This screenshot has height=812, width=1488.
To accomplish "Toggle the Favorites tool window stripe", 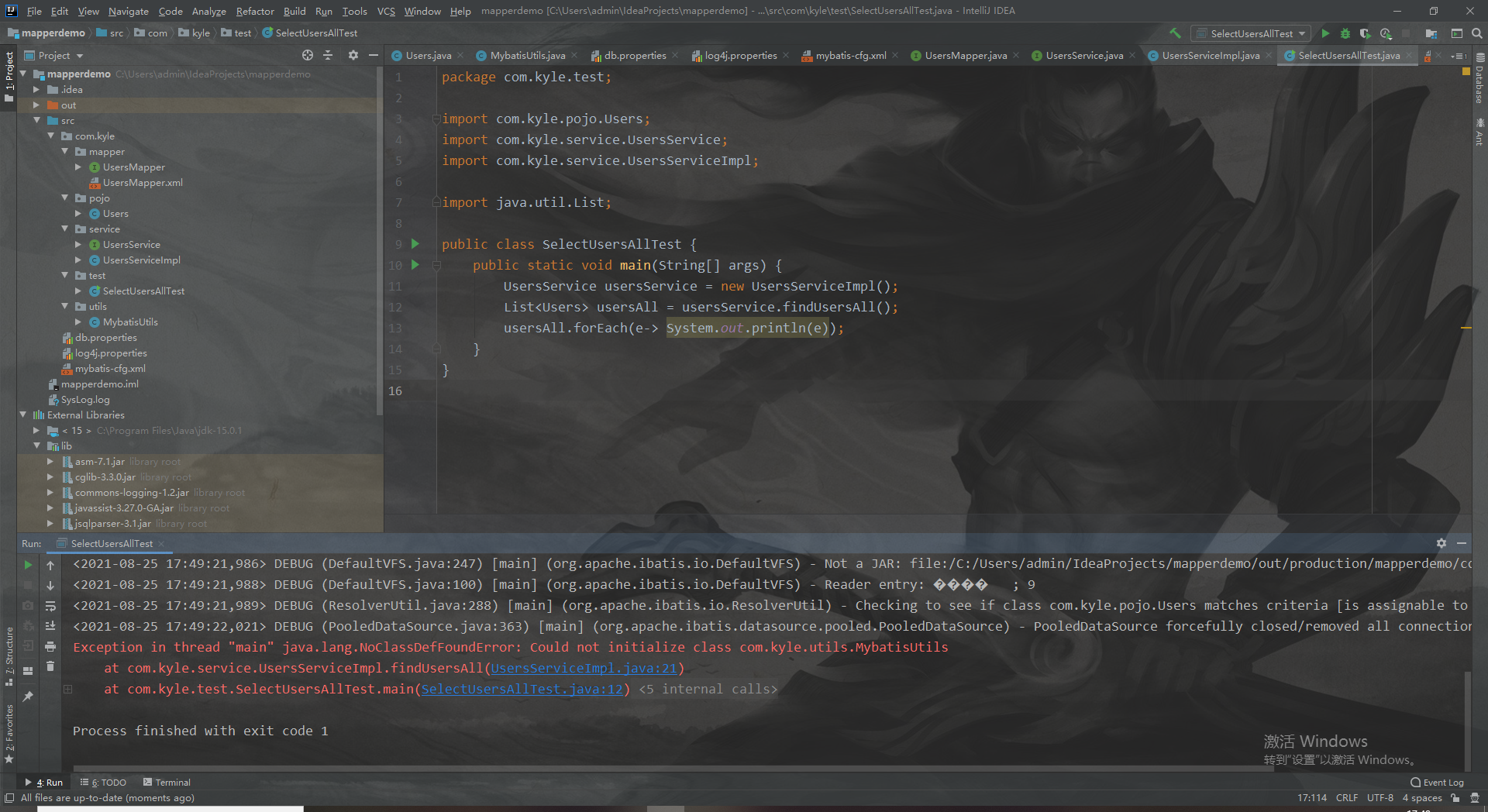I will (x=9, y=733).
